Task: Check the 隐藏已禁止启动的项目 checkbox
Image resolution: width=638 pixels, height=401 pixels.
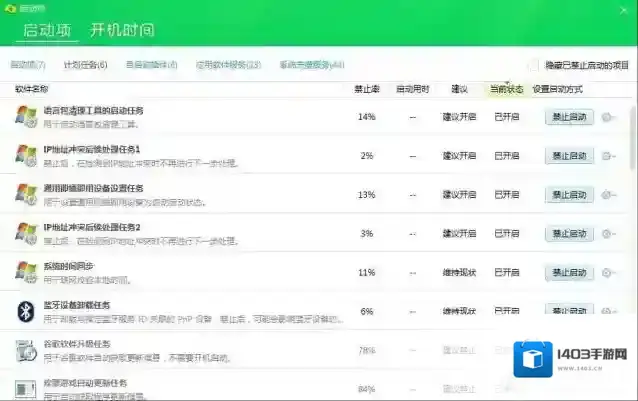Action: point(533,65)
